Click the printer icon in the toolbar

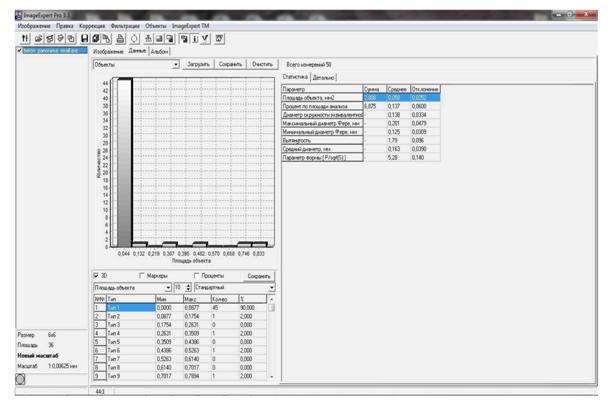(120, 36)
